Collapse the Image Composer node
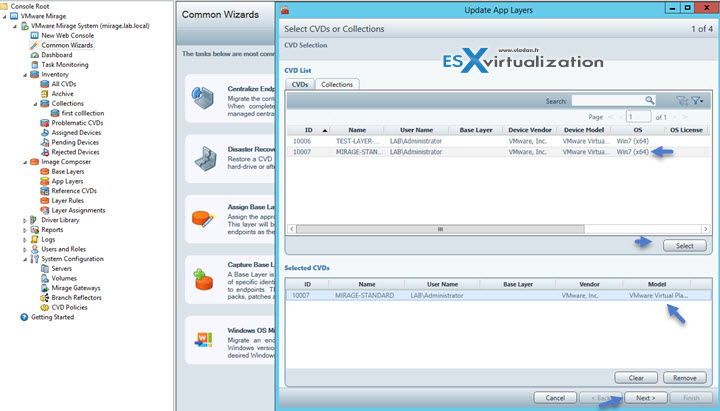Viewport: 720px width, 411px height. point(25,162)
